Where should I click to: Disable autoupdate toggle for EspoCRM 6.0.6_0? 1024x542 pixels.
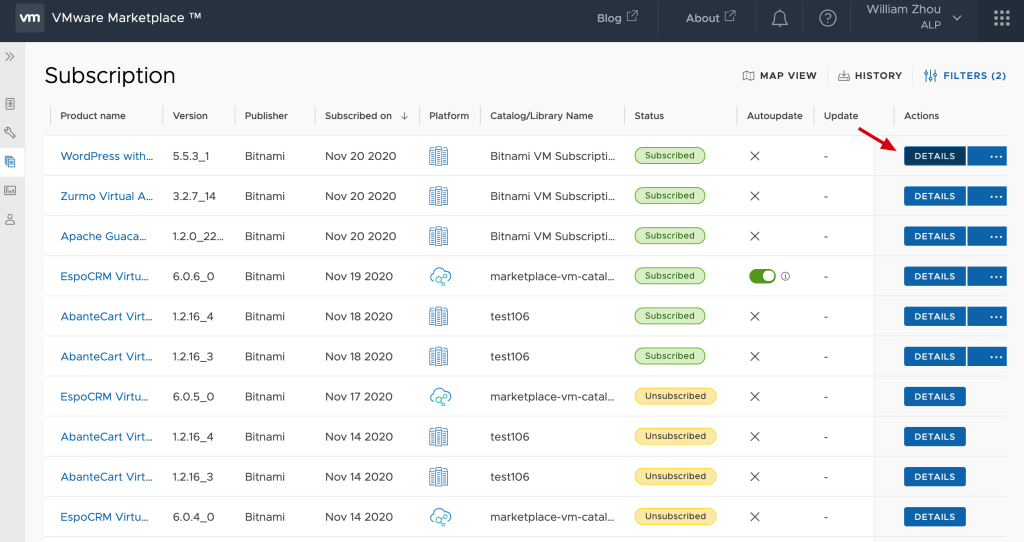(762, 276)
